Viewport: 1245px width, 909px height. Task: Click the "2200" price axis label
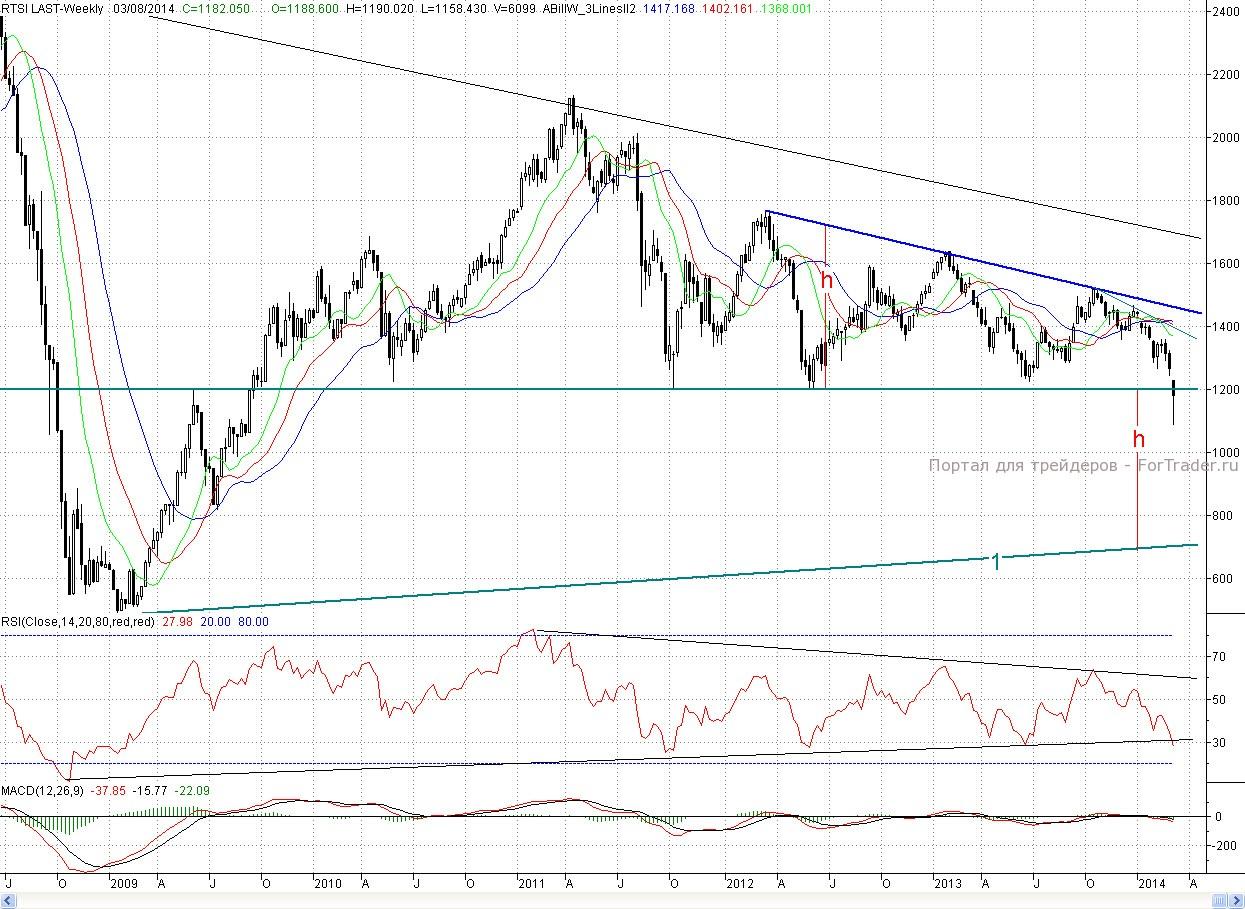click(x=1224, y=75)
